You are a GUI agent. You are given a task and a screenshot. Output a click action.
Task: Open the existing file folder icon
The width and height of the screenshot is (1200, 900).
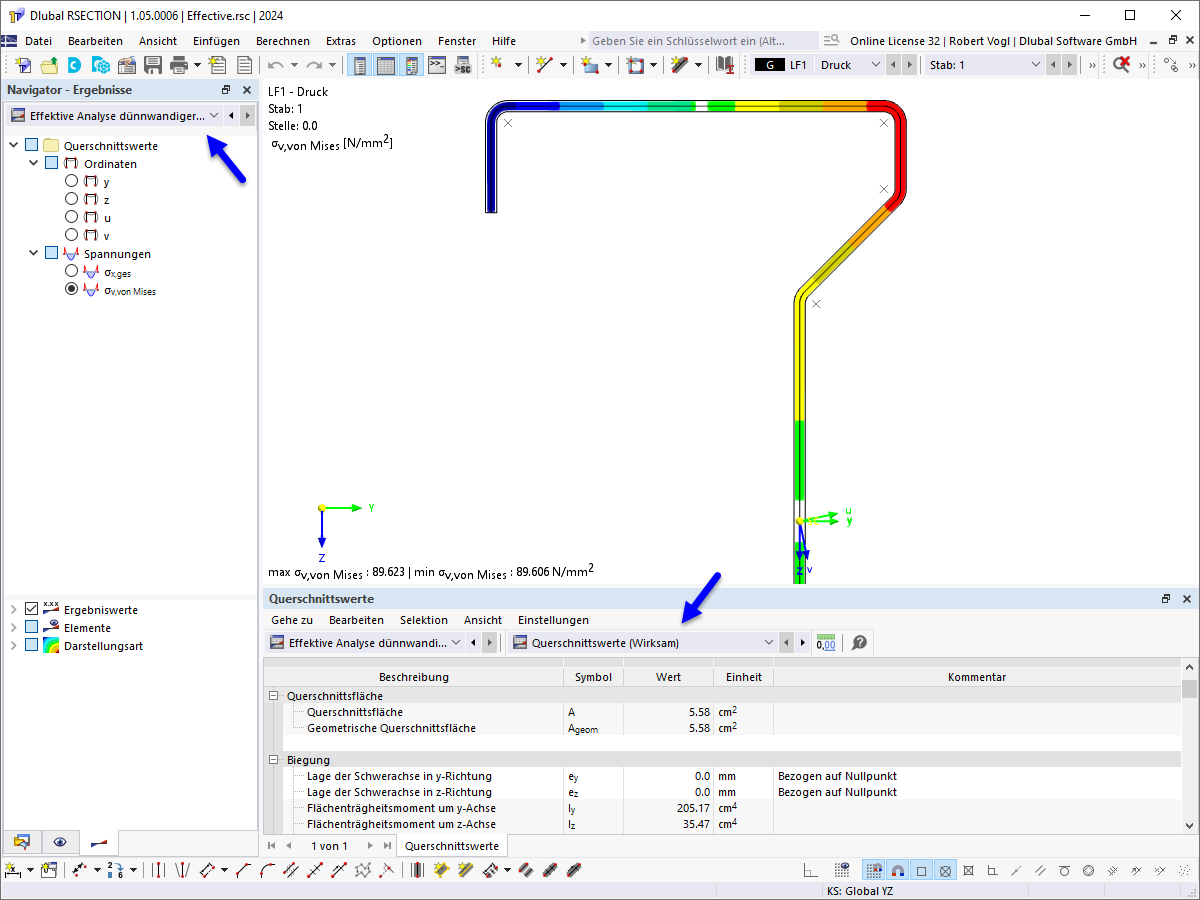coord(48,65)
